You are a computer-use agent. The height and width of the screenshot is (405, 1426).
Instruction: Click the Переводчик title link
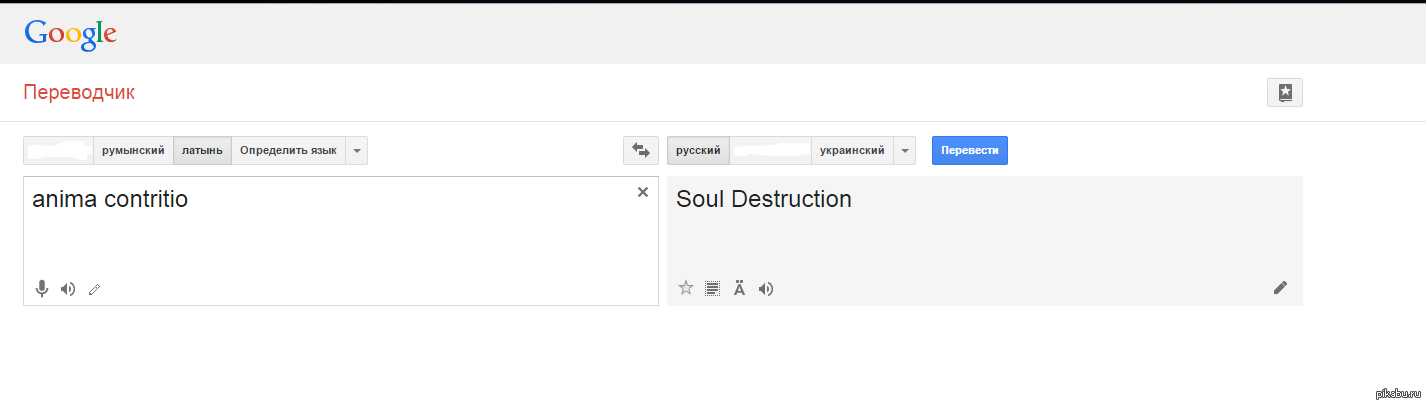(x=79, y=93)
